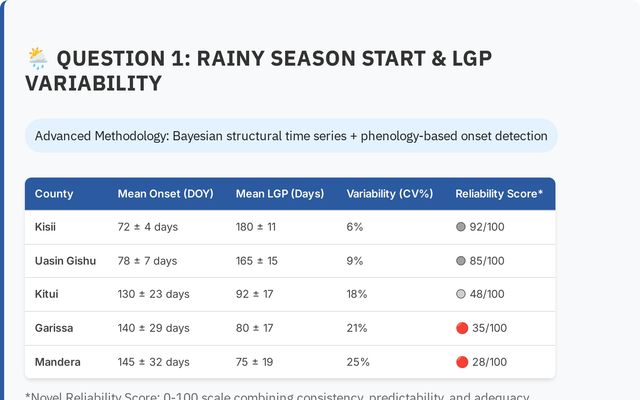Click the Kitui county name cell
The height and width of the screenshot is (400, 640).
47,295
